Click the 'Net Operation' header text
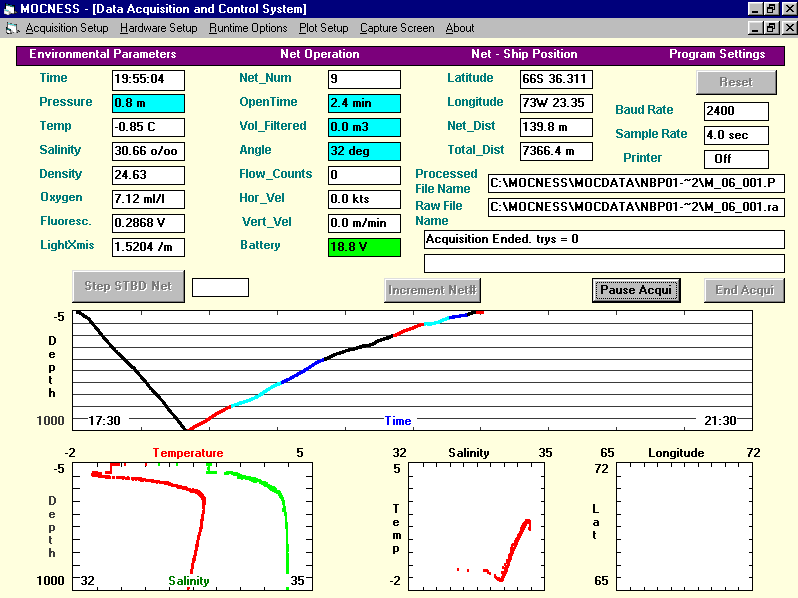The image size is (798, 598). (x=320, y=54)
